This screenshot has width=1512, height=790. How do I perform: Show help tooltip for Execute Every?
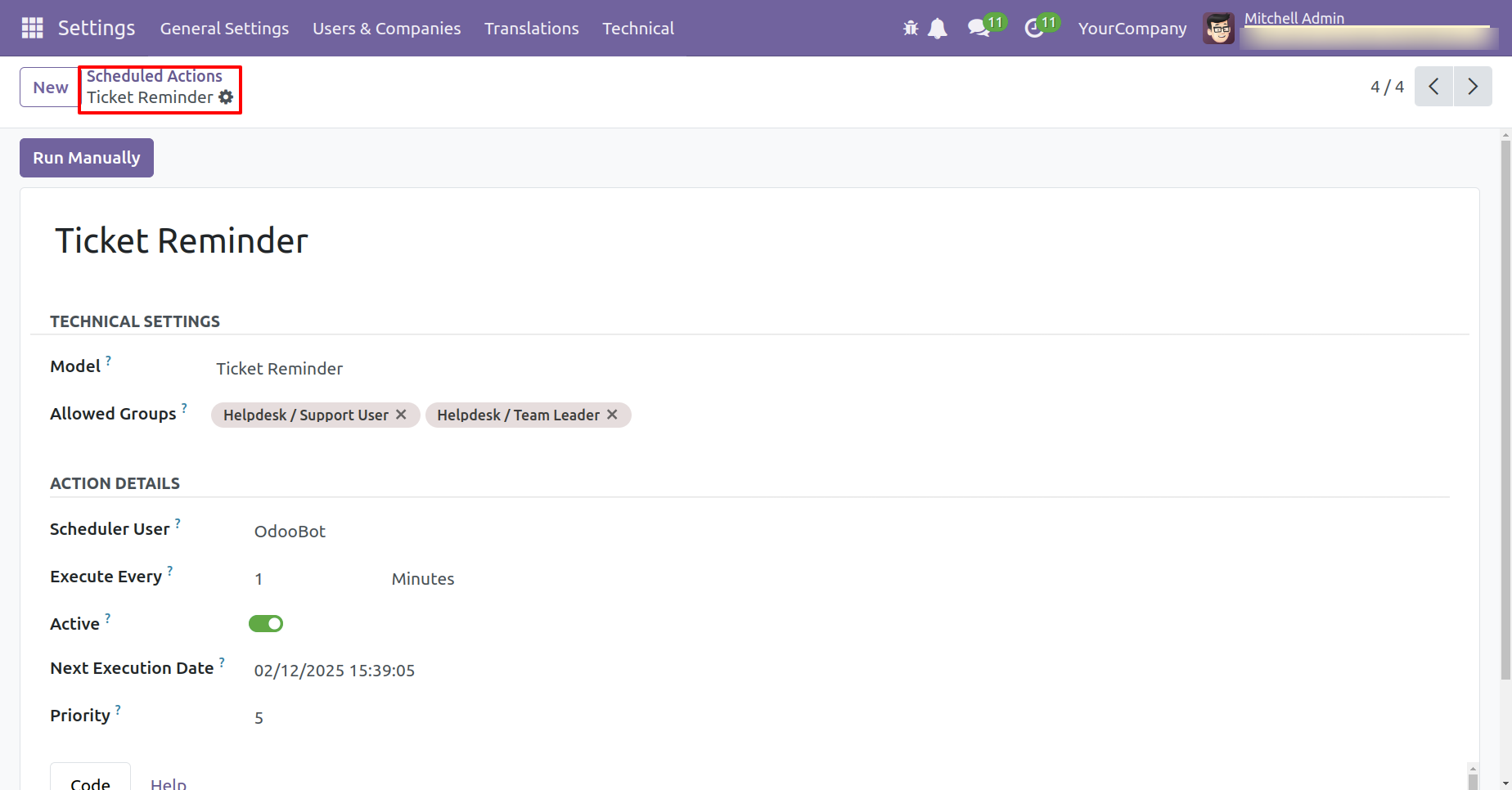pos(169,569)
